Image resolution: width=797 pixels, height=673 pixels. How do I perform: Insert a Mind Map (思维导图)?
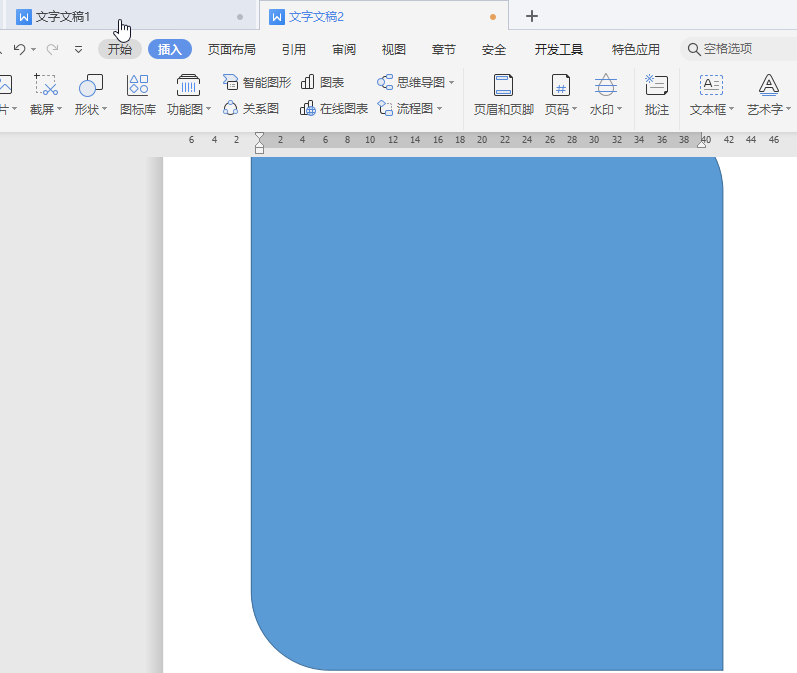415,82
